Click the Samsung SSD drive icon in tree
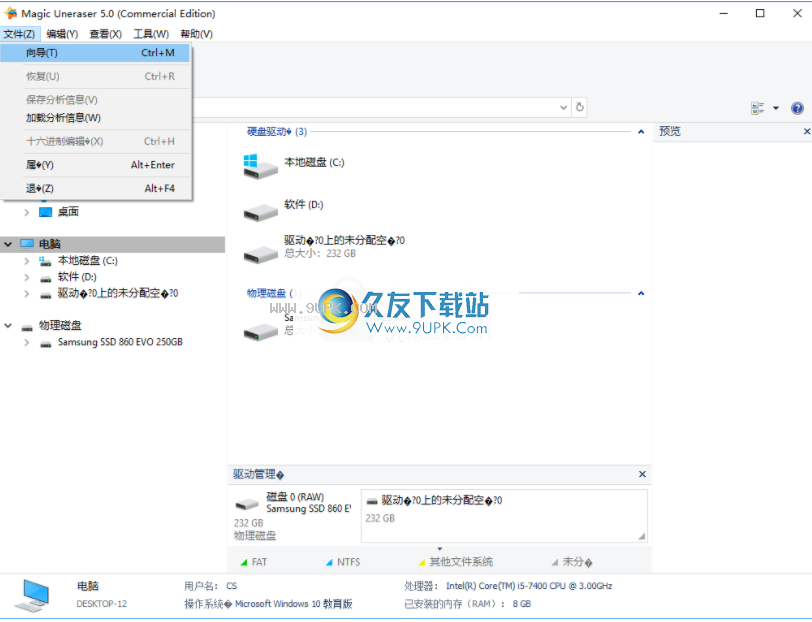This screenshot has width=812, height=622. (x=46, y=344)
